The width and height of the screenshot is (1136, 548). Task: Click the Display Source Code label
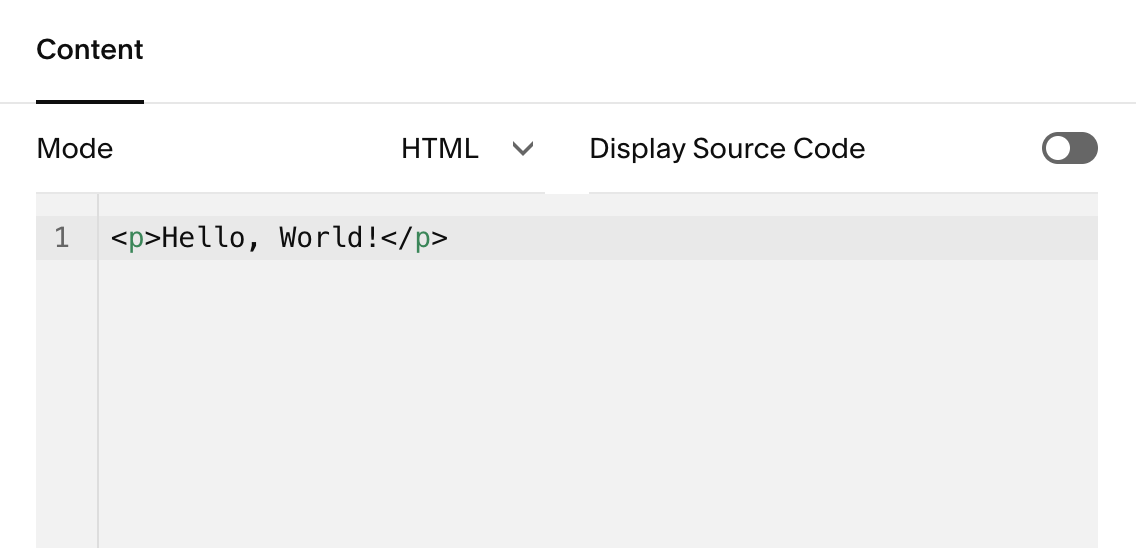[727, 149]
